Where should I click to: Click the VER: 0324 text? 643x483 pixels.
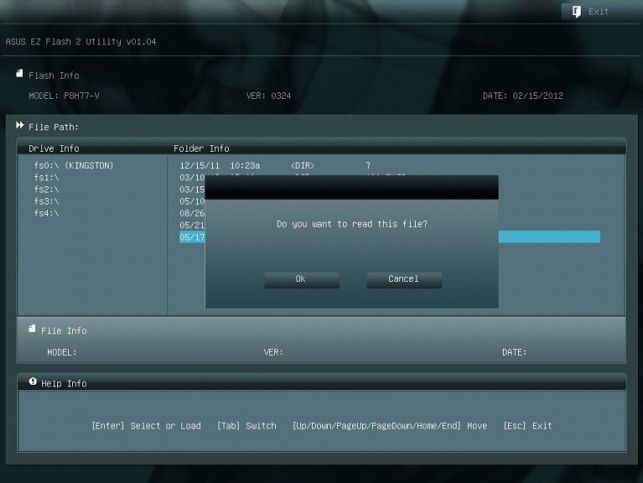point(269,96)
